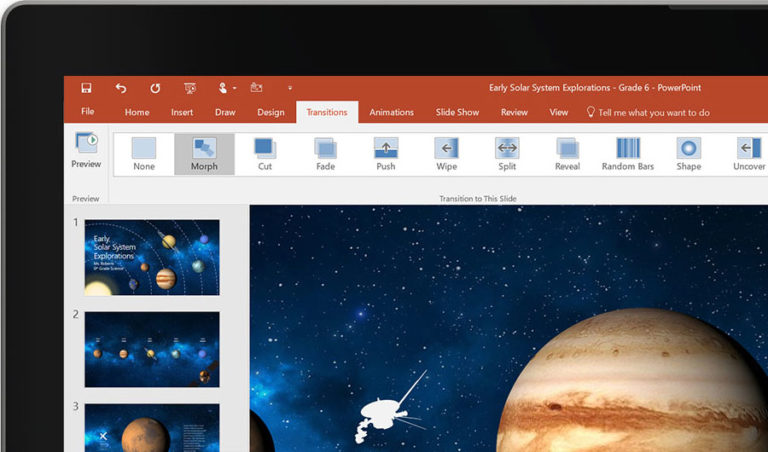Select slide 2 thumbnail
This screenshot has height=452, width=768.
click(x=152, y=348)
